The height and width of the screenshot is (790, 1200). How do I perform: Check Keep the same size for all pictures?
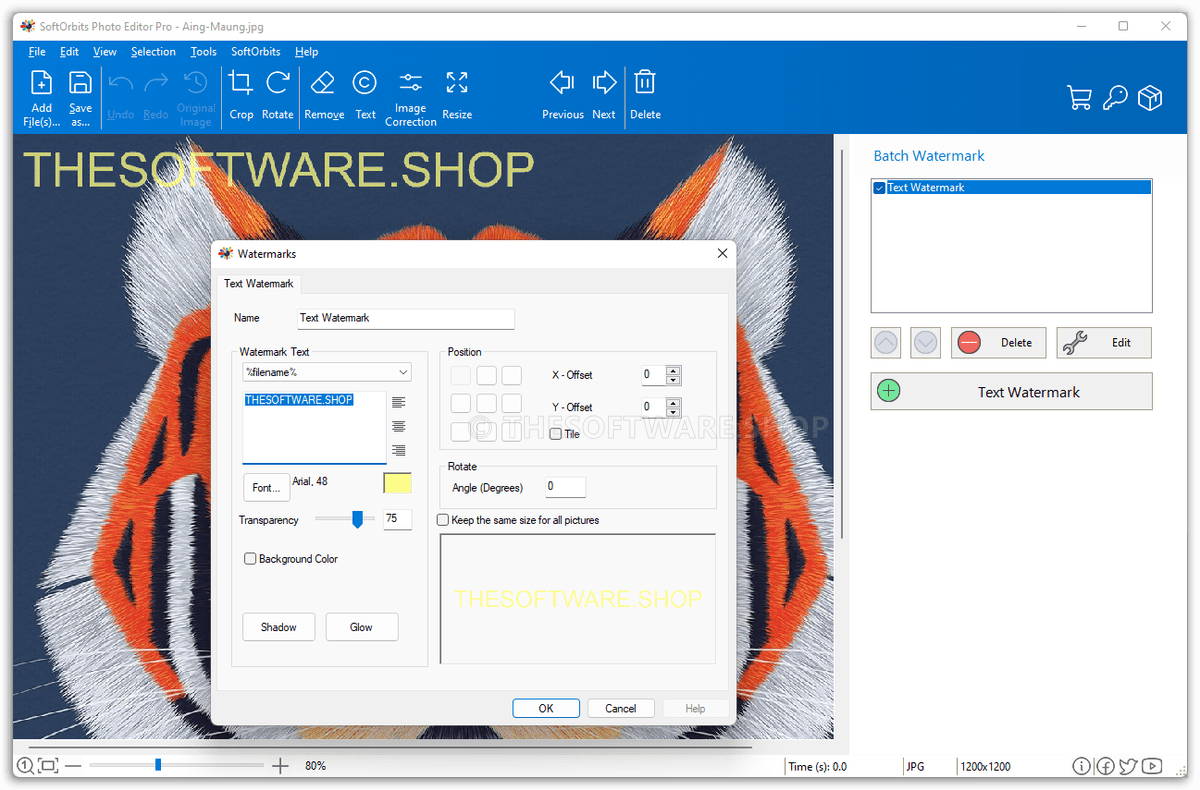[x=443, y=520]
